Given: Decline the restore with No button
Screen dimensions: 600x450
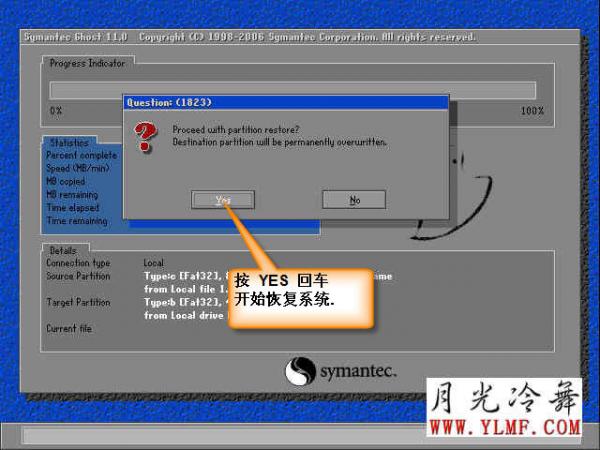Looking at the screenshot, I should point(354,200).
